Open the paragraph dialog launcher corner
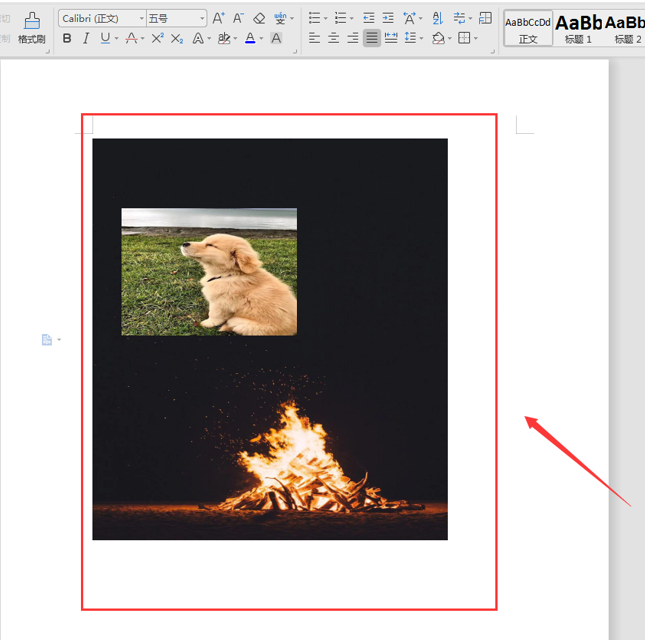 point(493,52)
